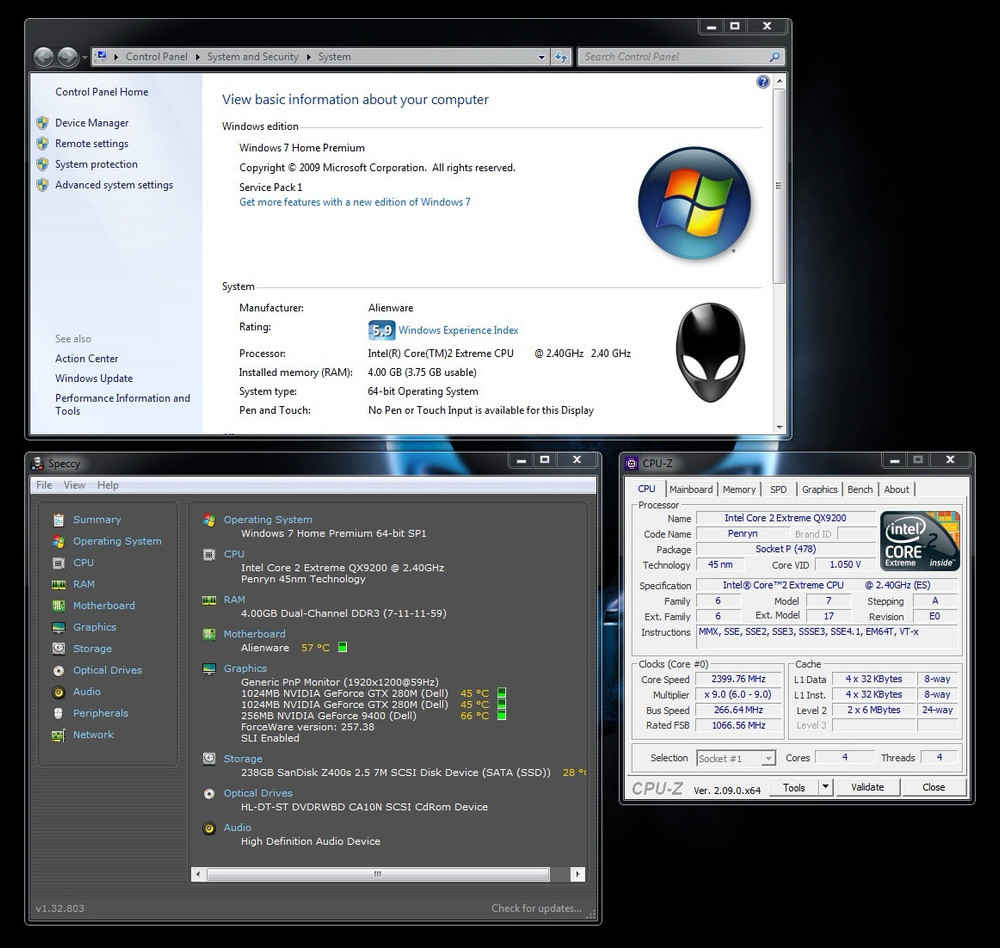The width and height of the screenshot is (1000, 948).
Task: Click Close button in CPU-Z
Action: (933, 787)
